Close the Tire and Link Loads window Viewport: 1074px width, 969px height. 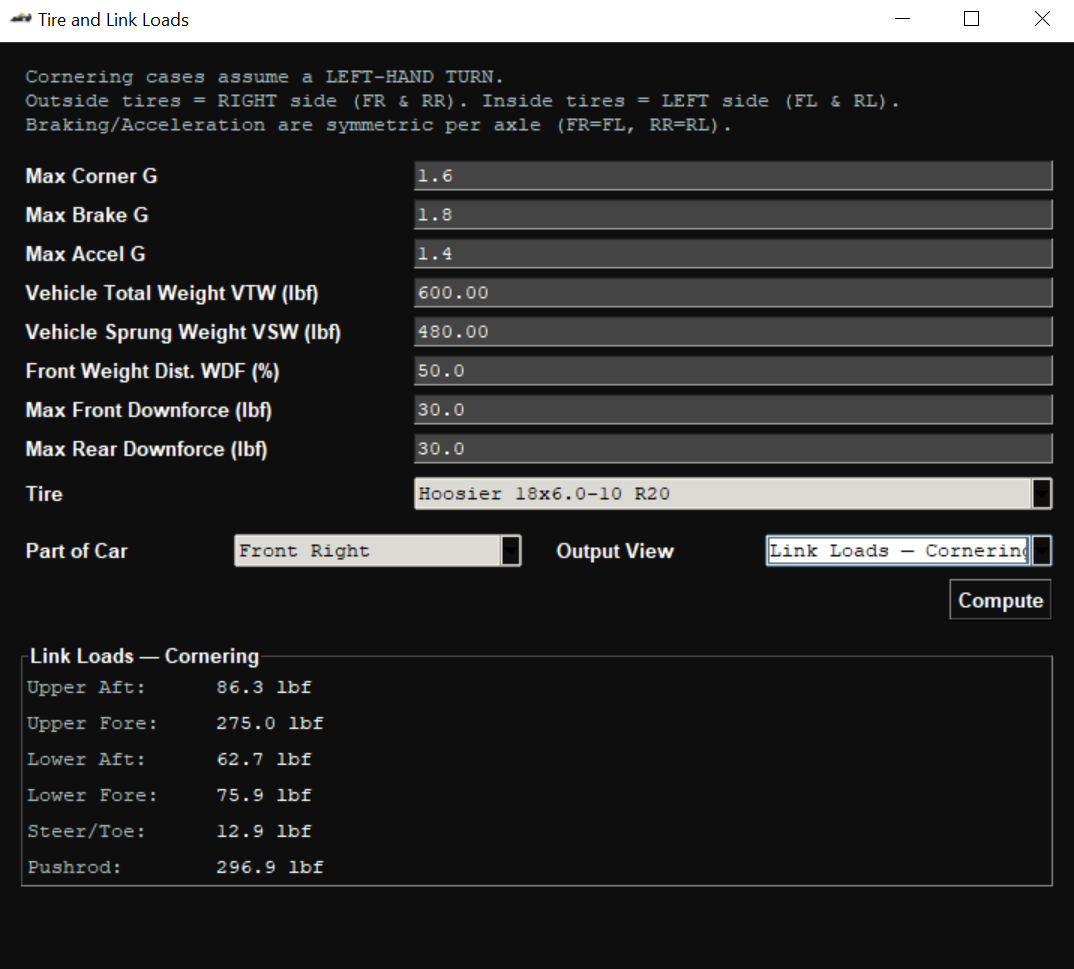coord(1041,19)
